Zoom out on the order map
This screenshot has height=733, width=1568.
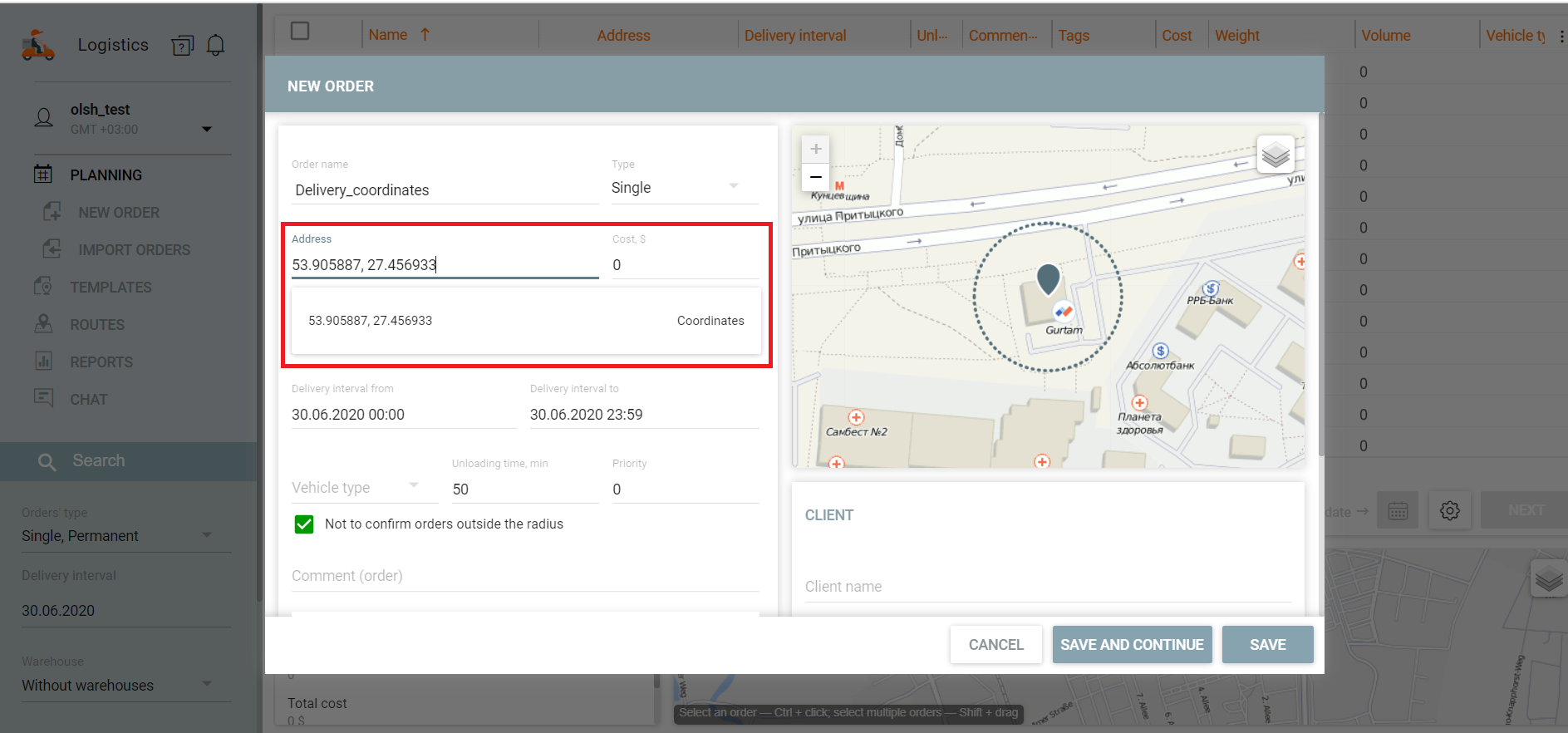(816, 177)
